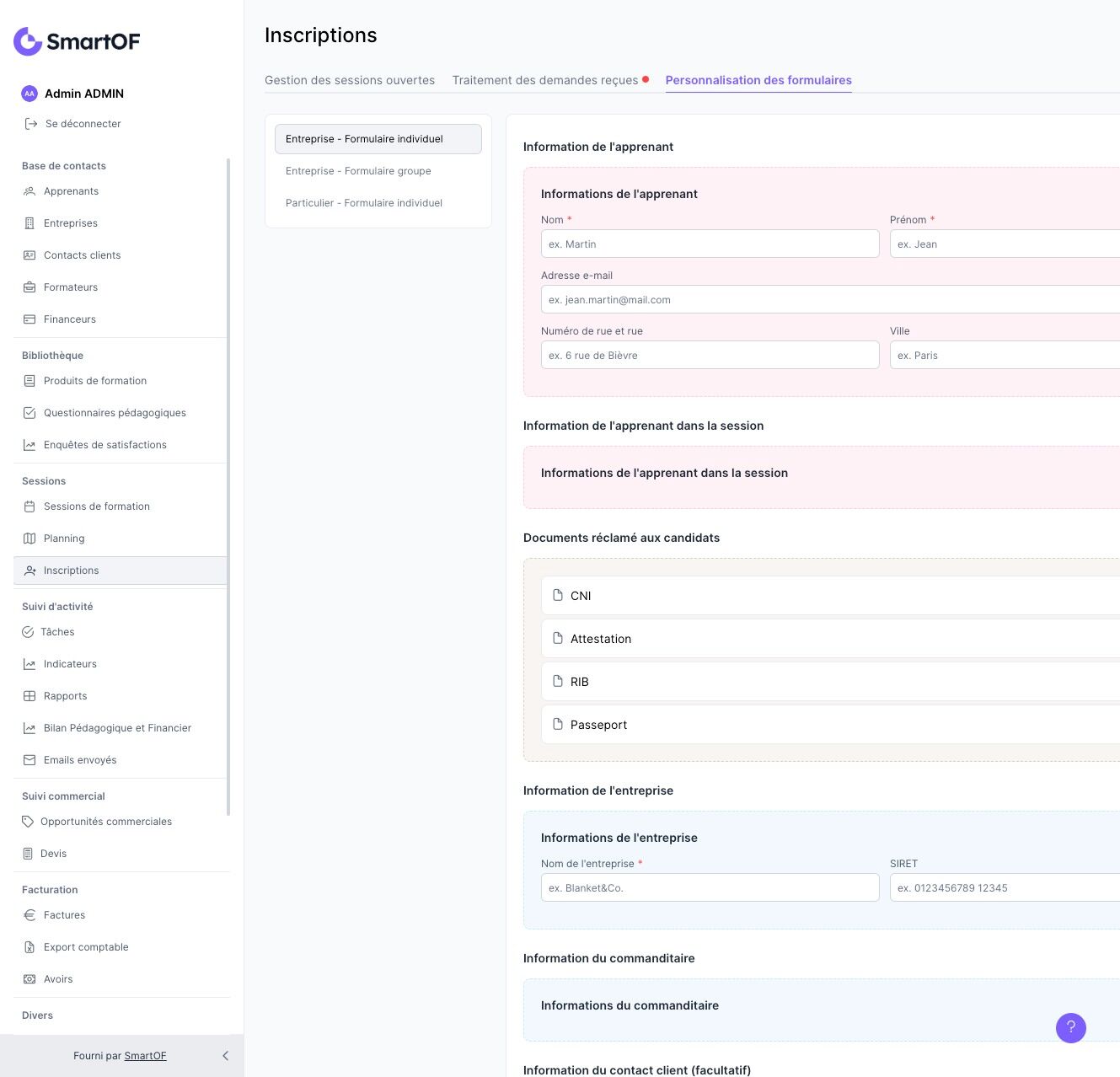Click the Tâches checkmark circle icon
Image resolution: width=1120 pixels, height=1077 pixels.
click(28, 632)
